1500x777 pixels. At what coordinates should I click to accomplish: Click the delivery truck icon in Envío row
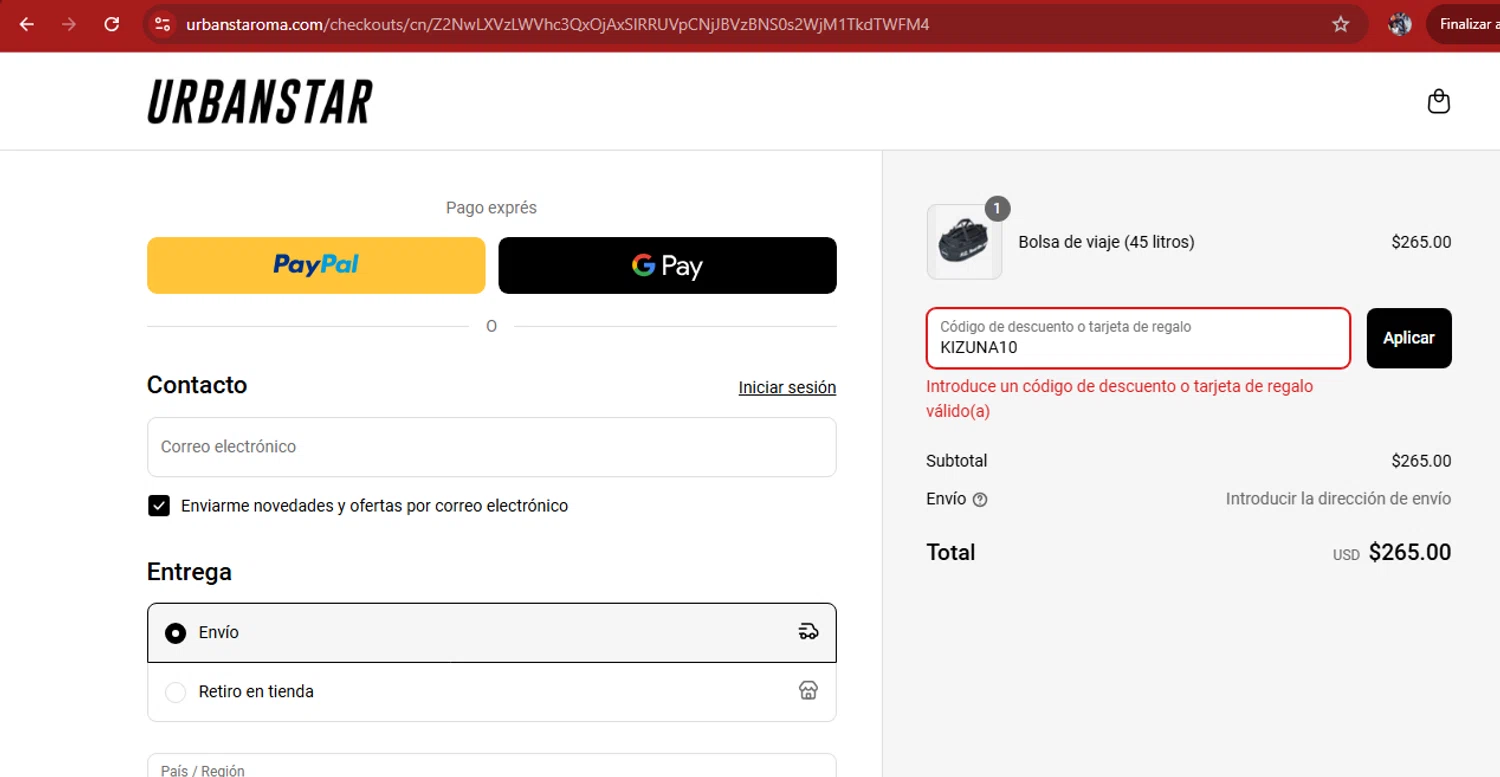[x=809, y=631]
